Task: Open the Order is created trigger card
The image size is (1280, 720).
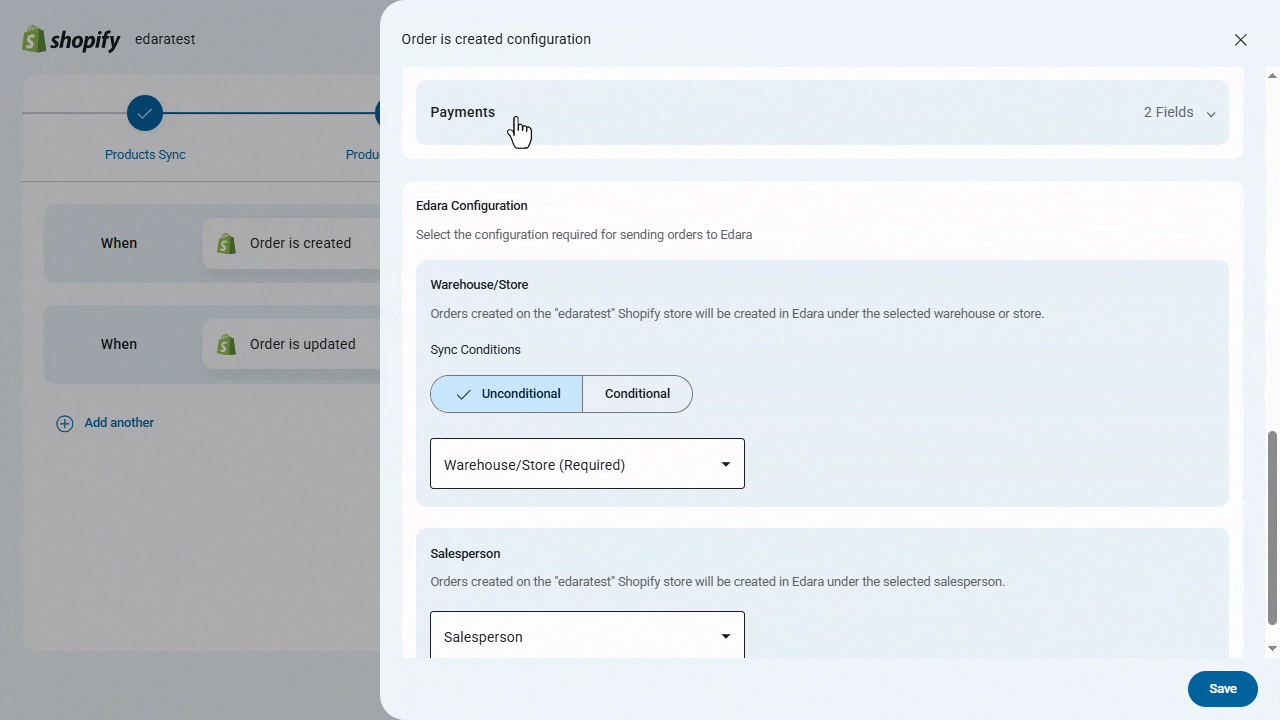Action: 291,243
